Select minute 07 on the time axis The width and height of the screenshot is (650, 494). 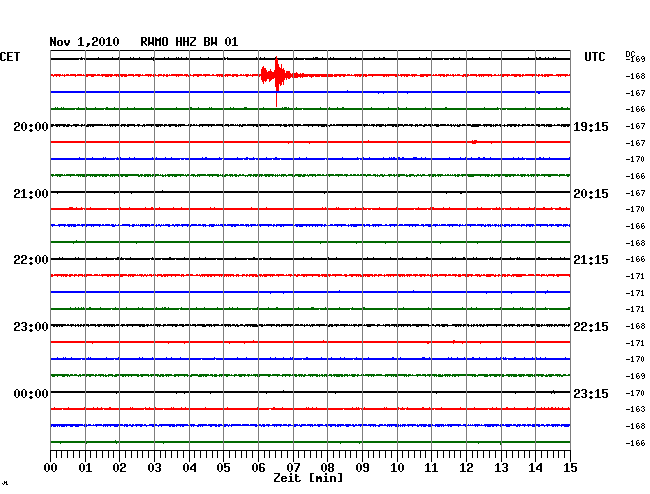click(x=293, y=467)
